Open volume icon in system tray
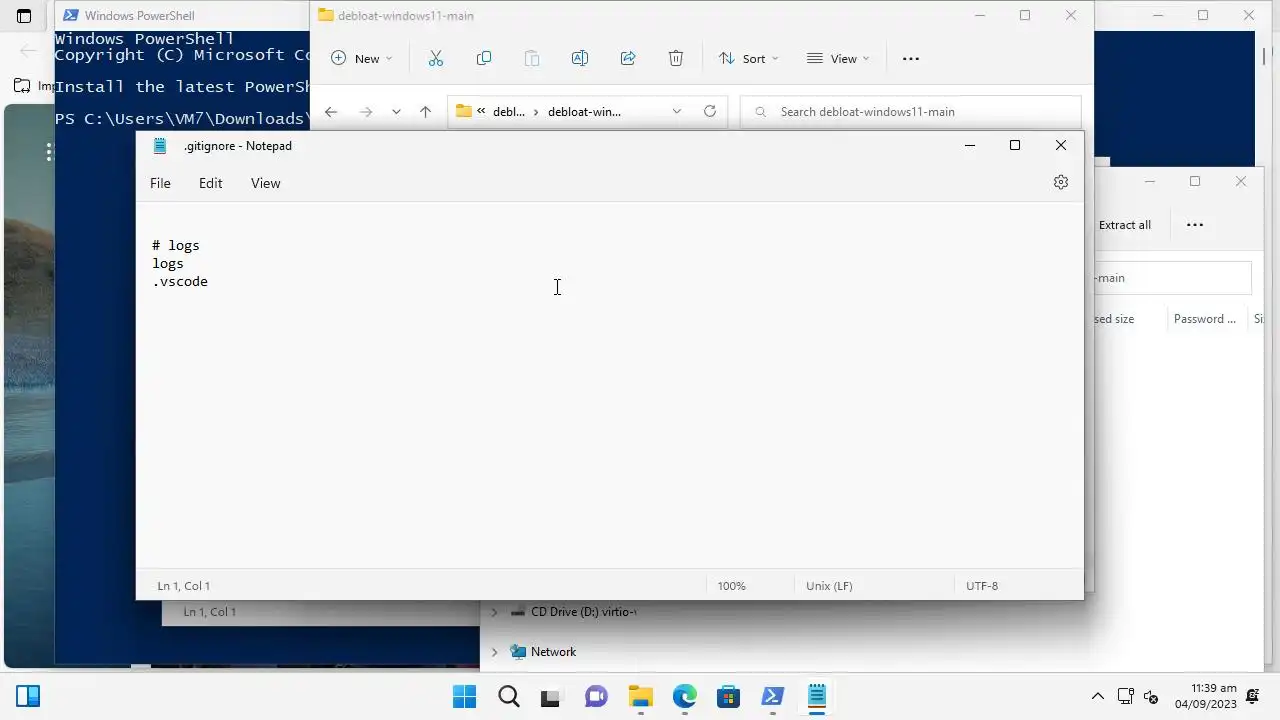Viewport: 1280px width, 720px height. (1151, 696)
